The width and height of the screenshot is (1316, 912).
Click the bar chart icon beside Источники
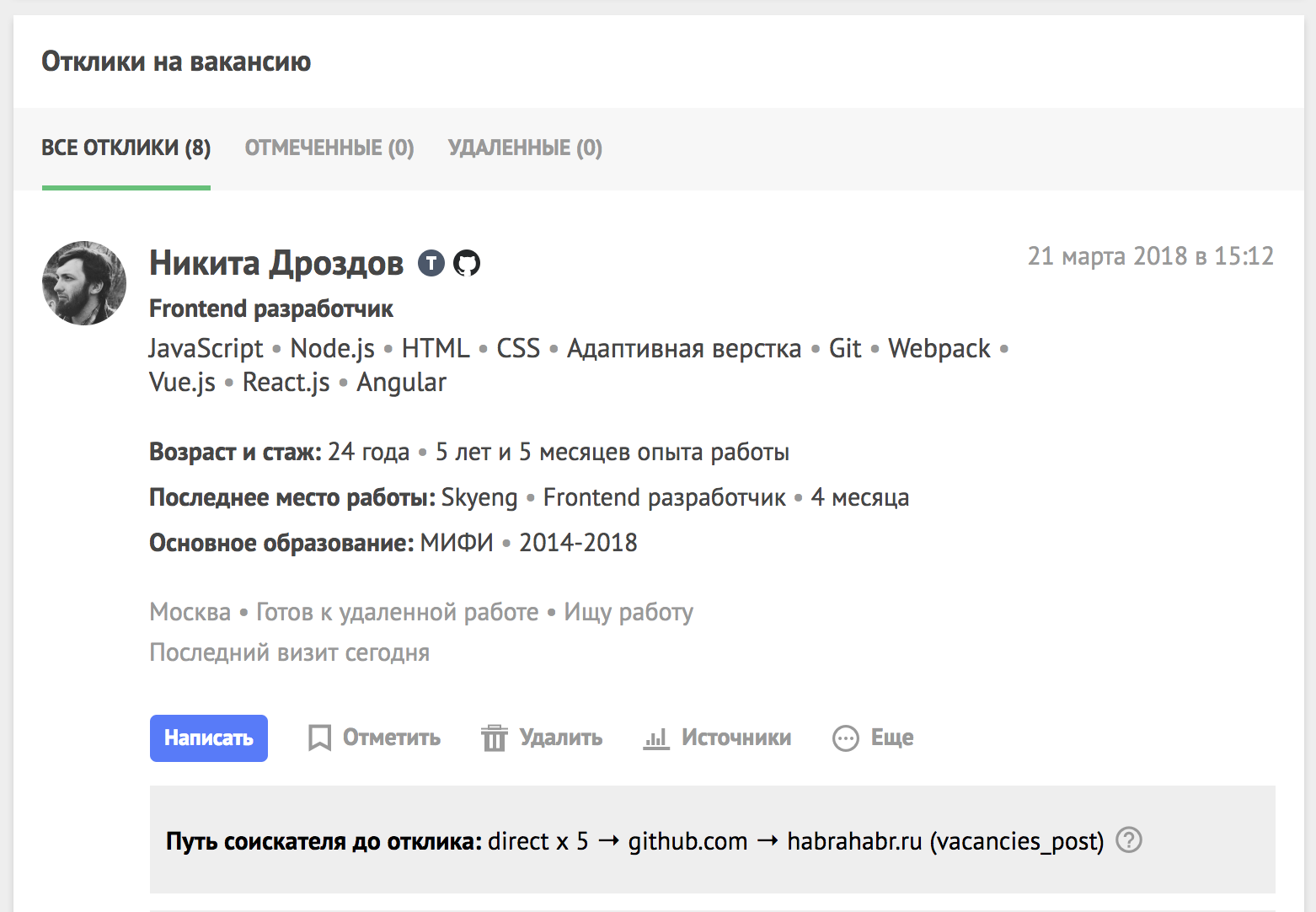[x=656, y=738]
